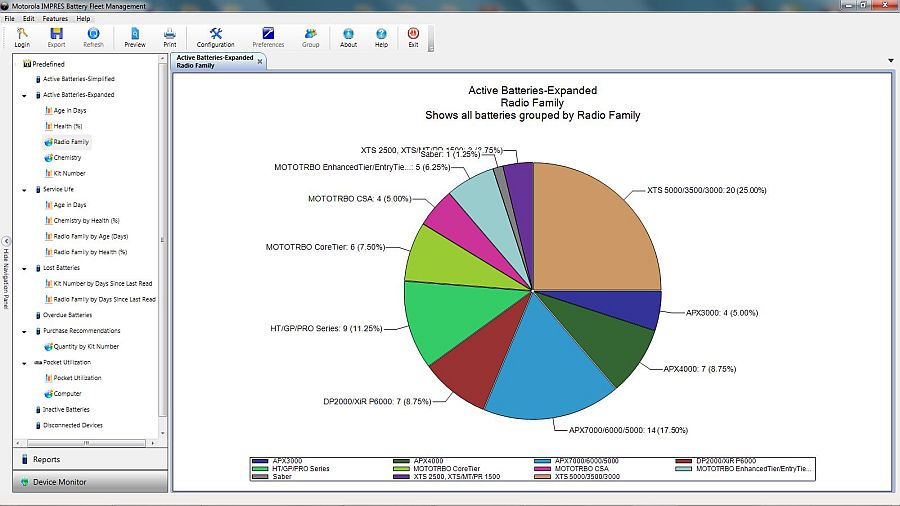Open the Edit menu

coord(29,18)
